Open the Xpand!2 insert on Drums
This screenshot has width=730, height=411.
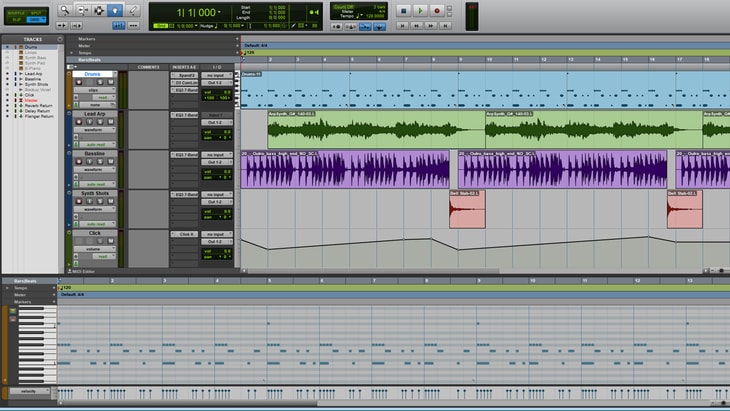coord(184,75)
